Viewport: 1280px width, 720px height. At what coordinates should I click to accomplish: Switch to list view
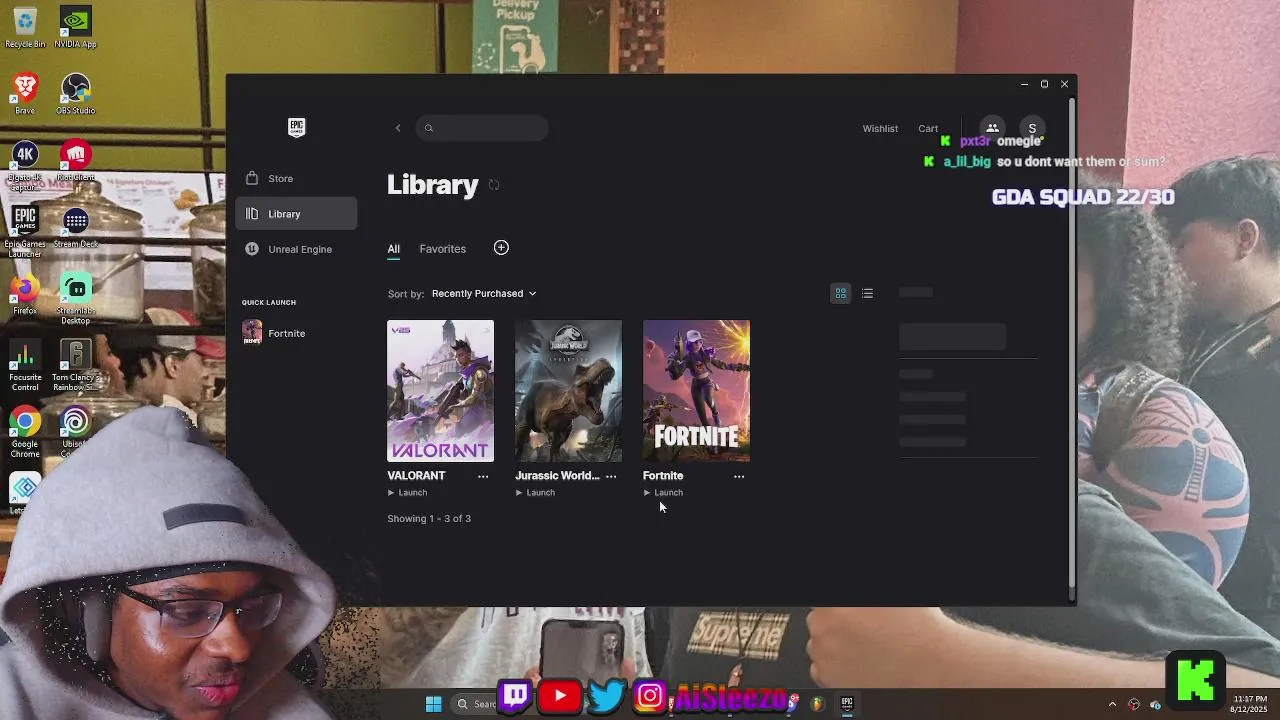(868, 293)
